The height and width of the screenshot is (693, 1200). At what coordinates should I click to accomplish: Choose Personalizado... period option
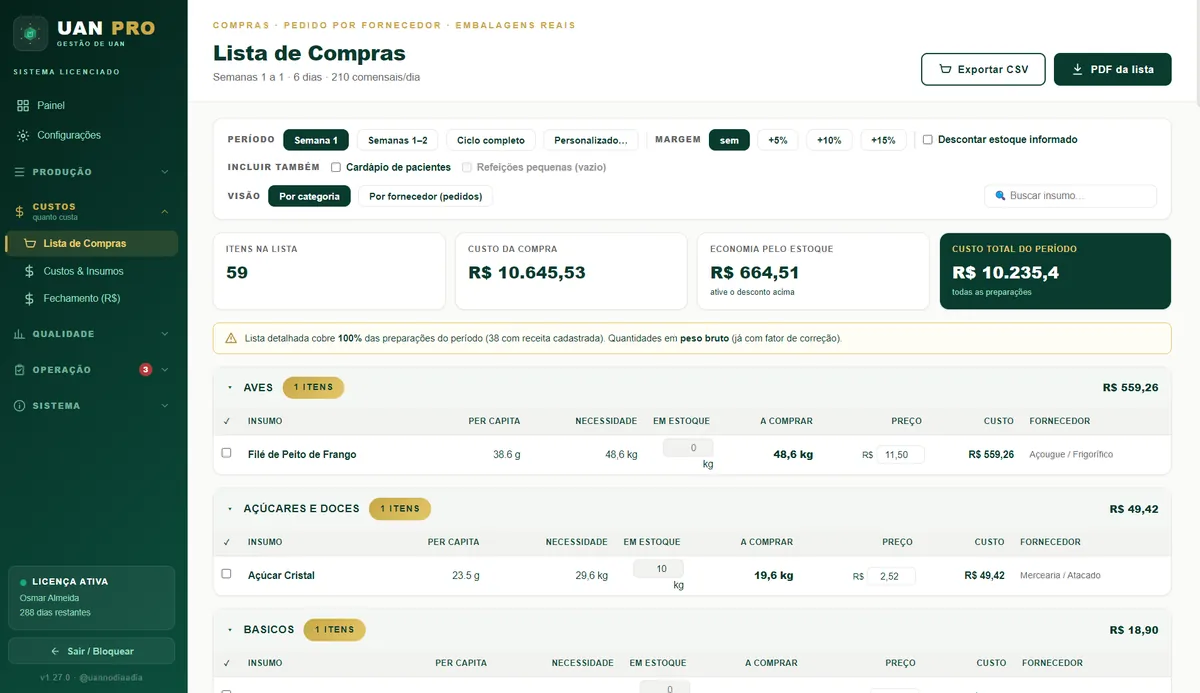point(591,140)
